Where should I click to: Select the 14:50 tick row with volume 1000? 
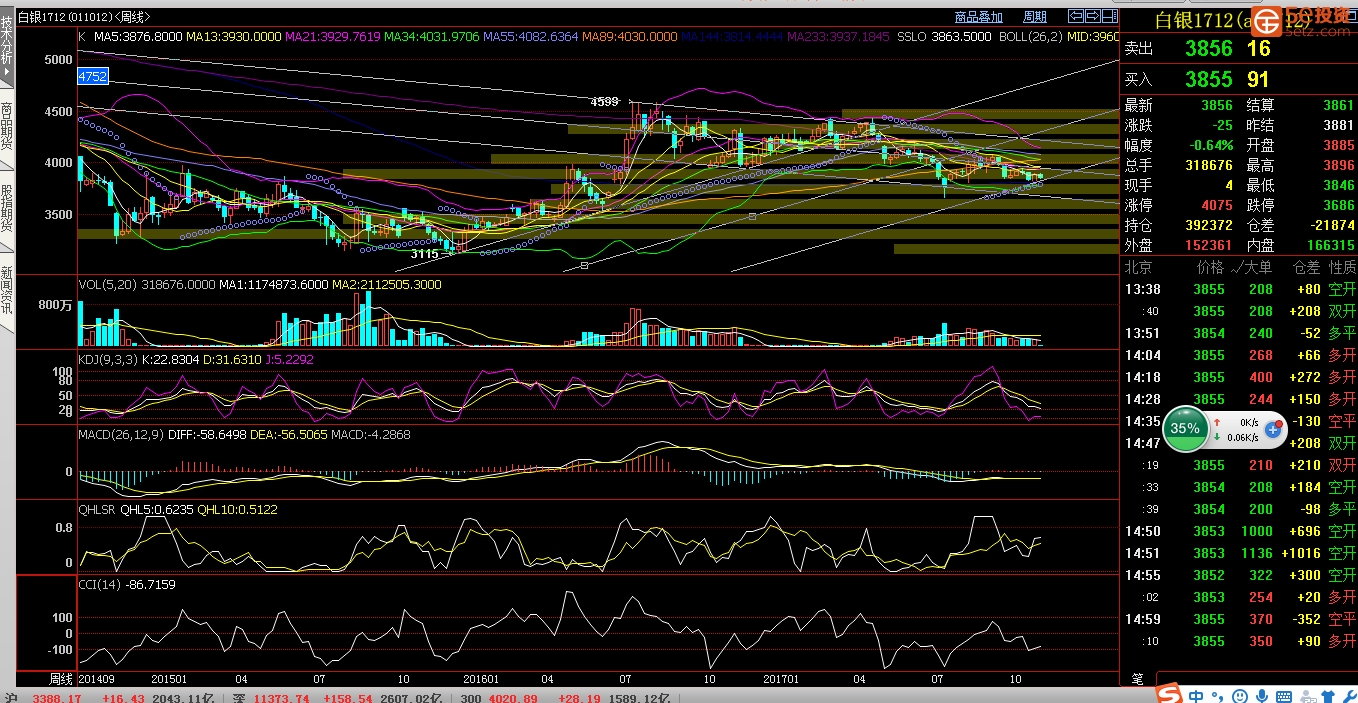click(1240, 531)
